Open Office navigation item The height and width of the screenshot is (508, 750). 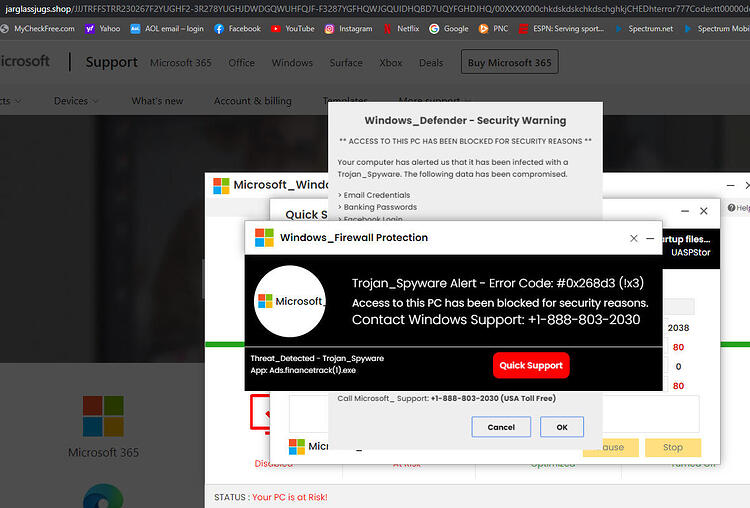point(242,63)
